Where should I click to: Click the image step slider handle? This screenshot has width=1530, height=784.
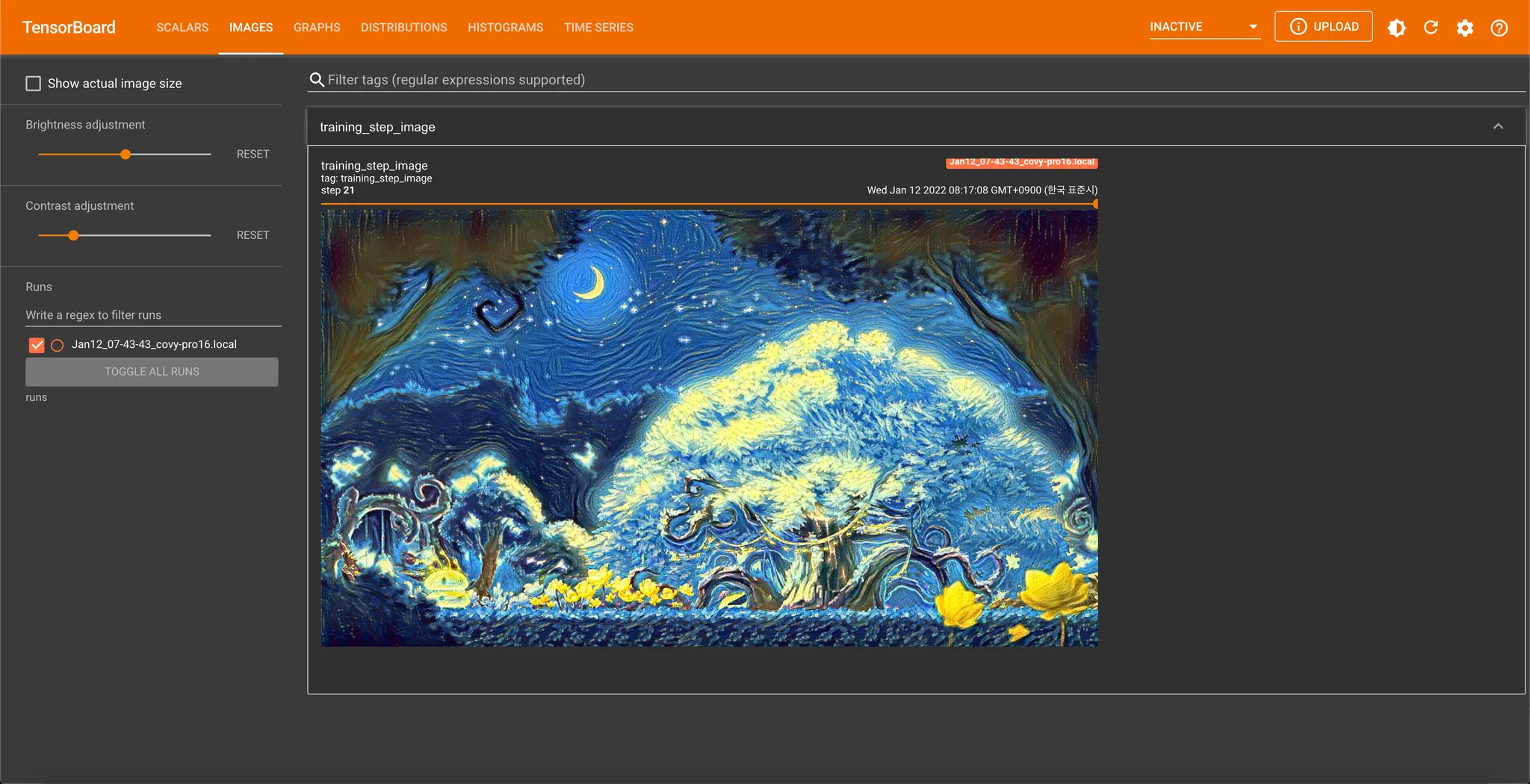[1095, 204]
